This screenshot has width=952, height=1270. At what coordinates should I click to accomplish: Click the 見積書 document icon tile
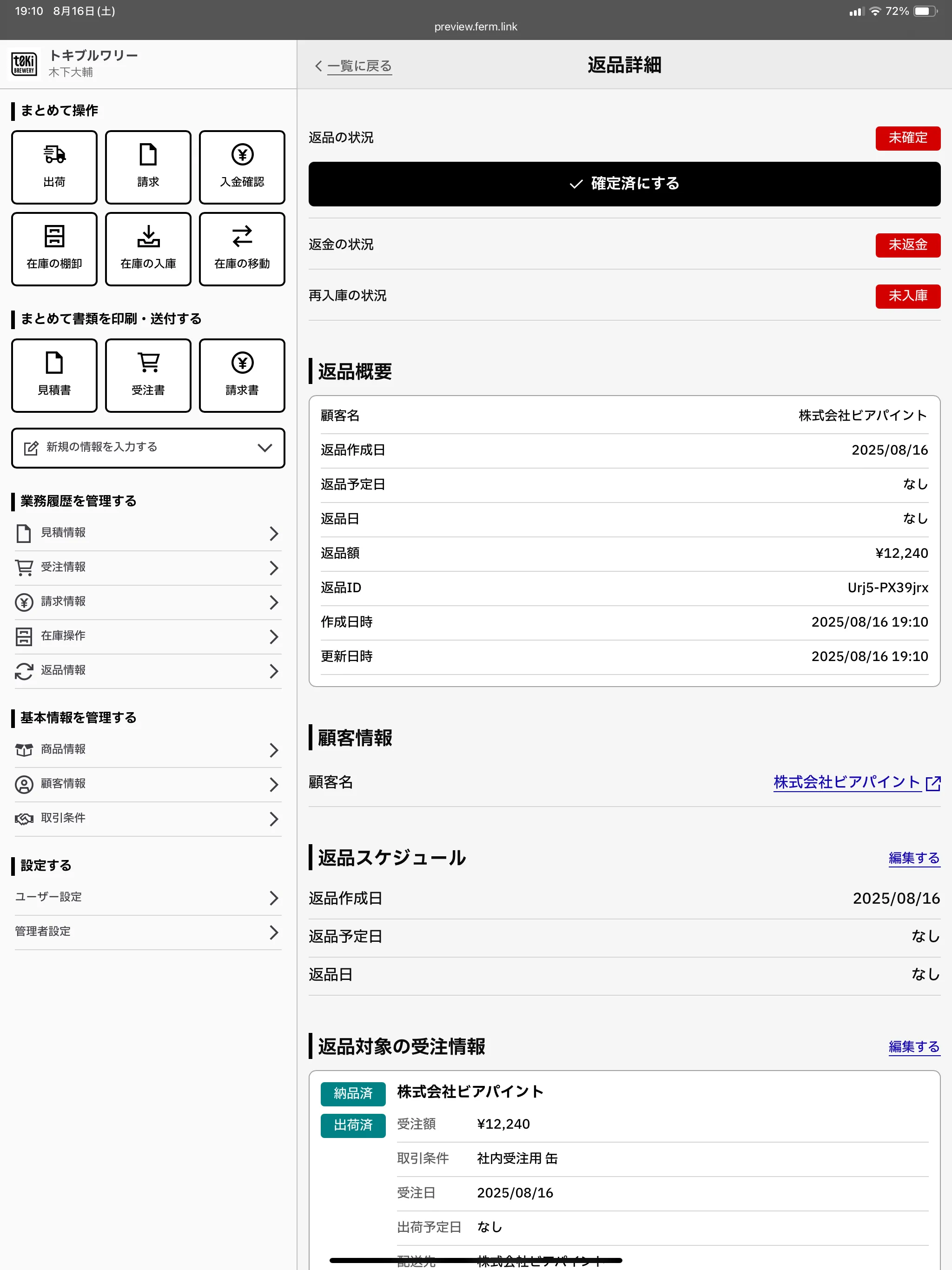click(54, 375)
